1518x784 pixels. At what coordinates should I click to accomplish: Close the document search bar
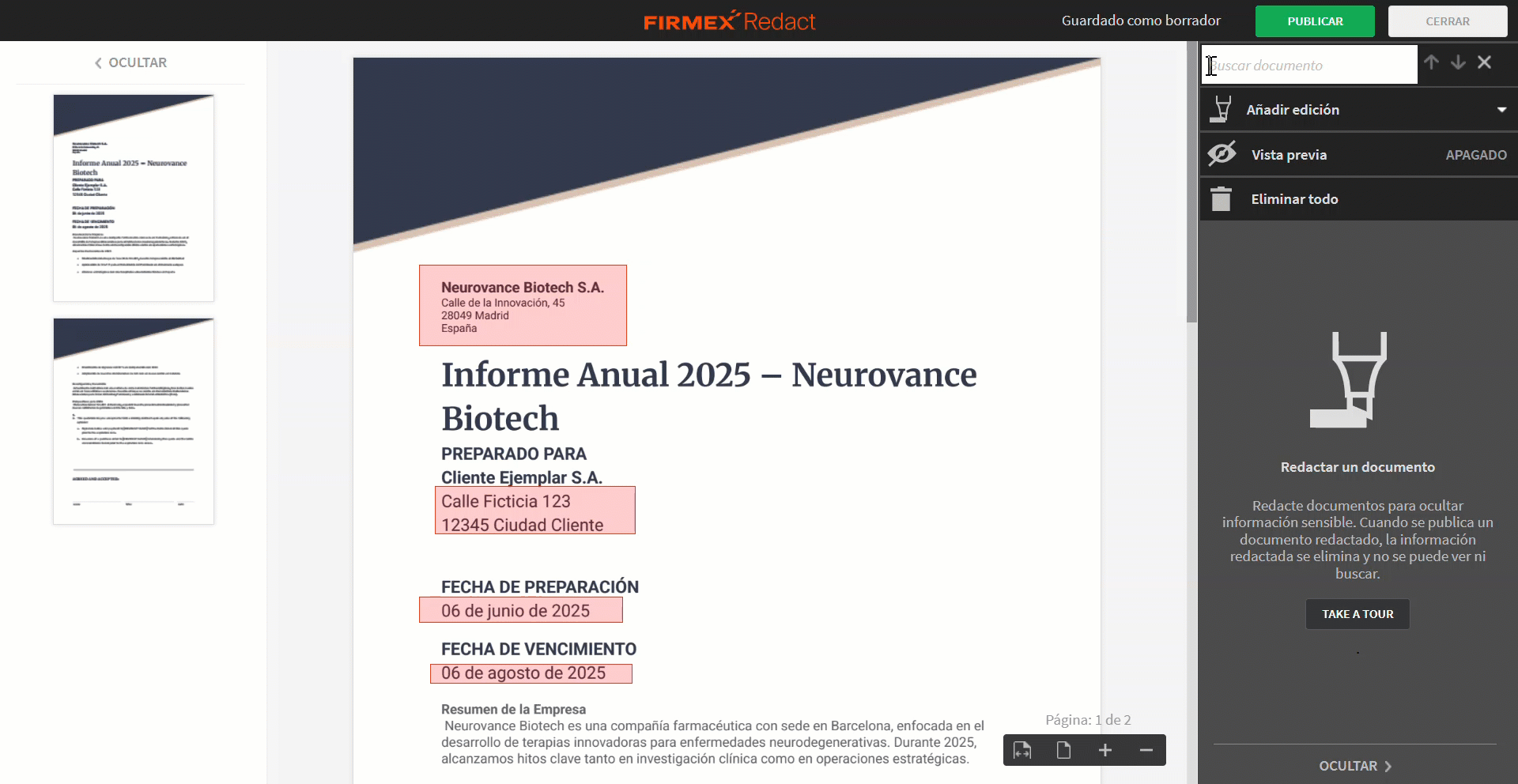click(x=1485, y=62)
